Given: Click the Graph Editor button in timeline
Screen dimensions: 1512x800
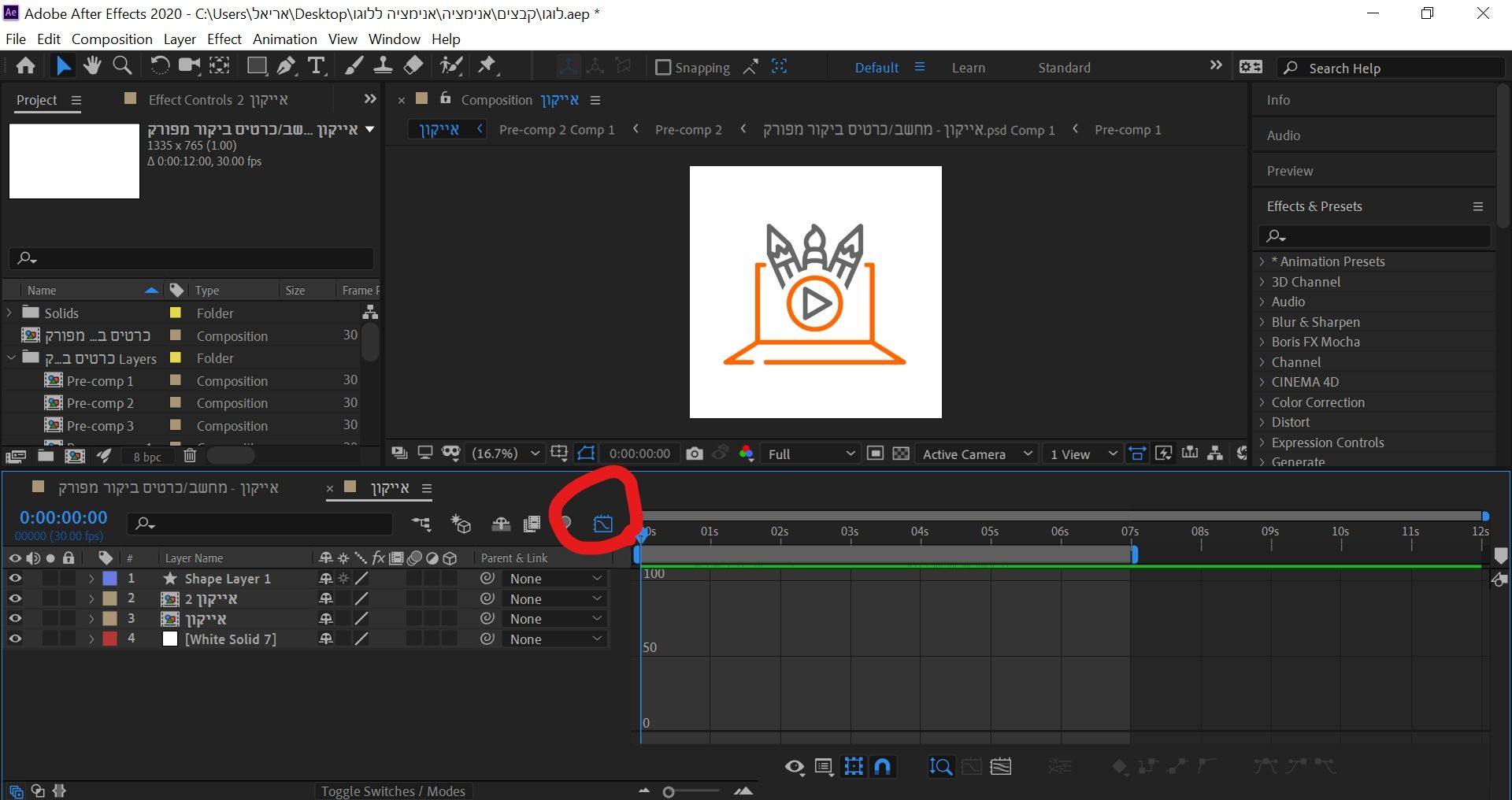Looking at the screenshot, I should 602,524.
